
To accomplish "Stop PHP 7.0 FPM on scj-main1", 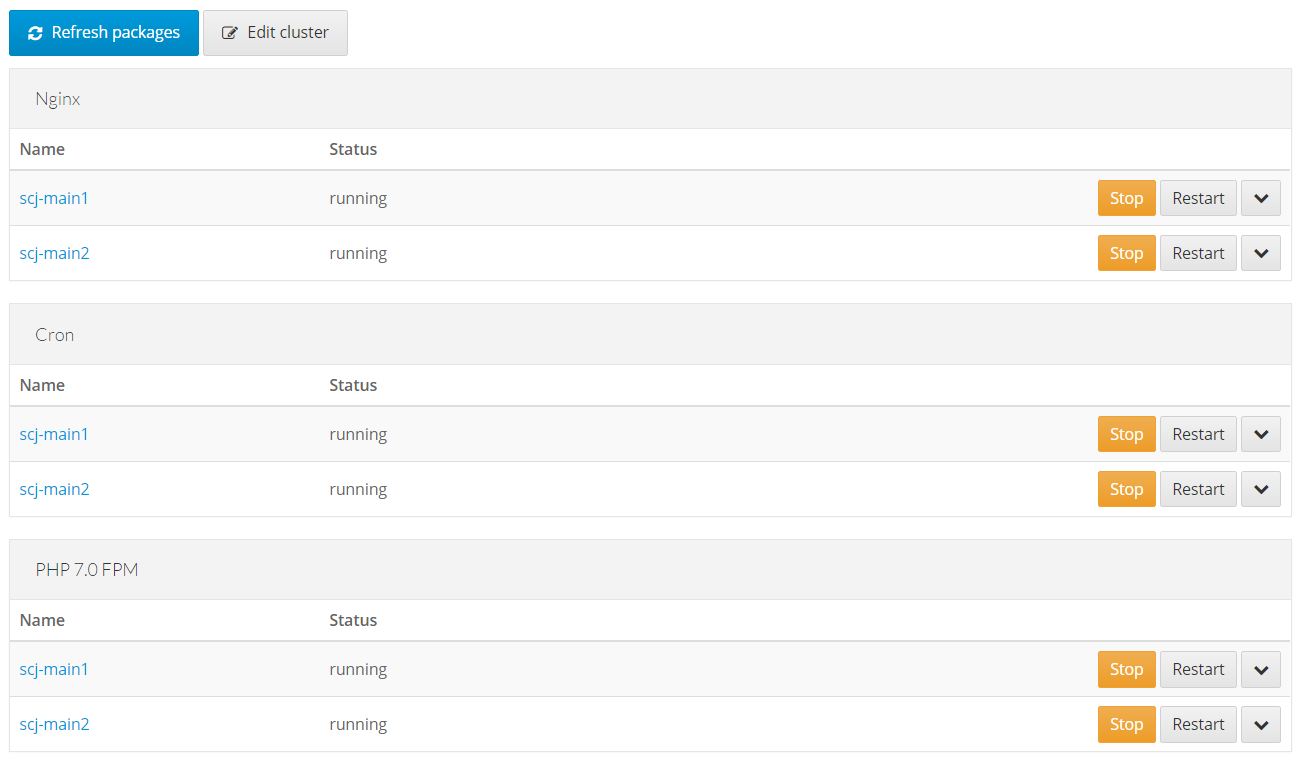I will point(1126,669).
